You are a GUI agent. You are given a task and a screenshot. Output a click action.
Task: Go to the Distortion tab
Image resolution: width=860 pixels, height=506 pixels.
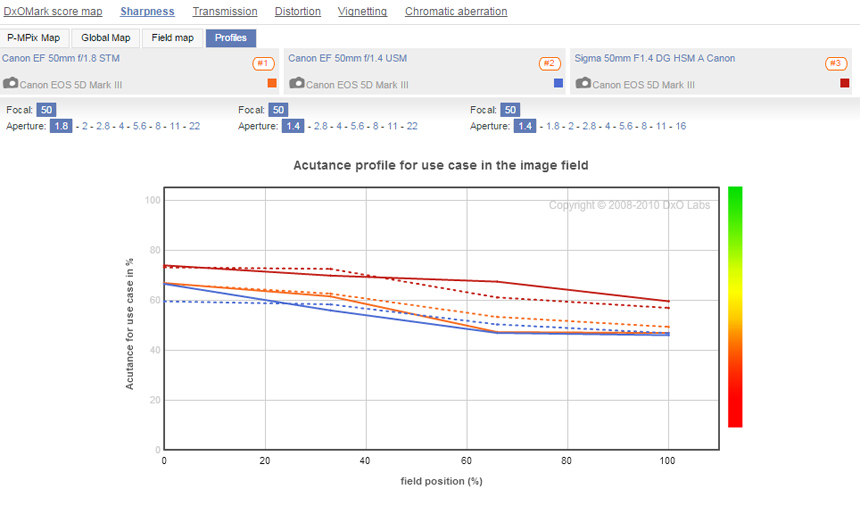[x=298, y=11]
